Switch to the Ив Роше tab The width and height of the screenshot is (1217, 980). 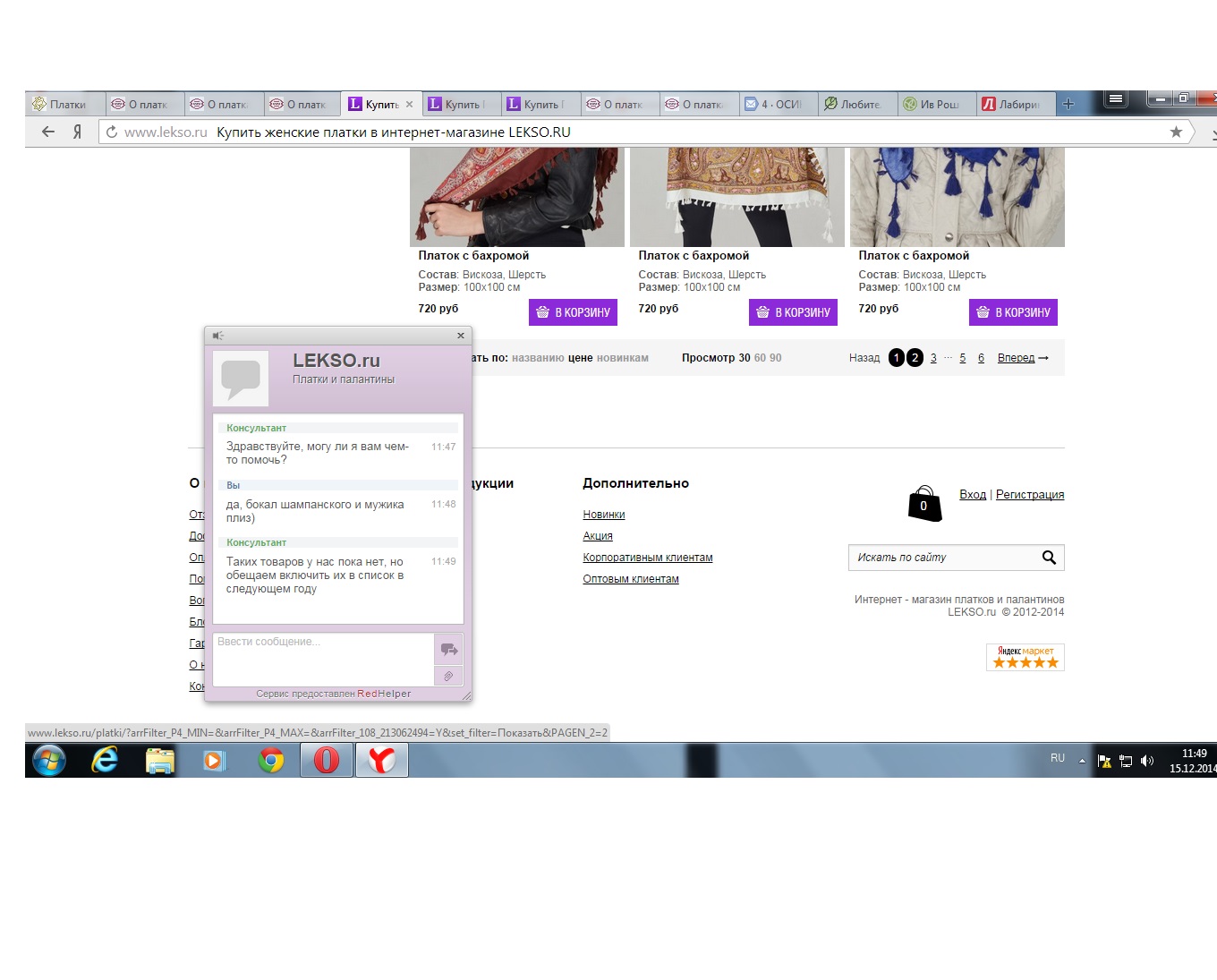[x=937, y=105]
